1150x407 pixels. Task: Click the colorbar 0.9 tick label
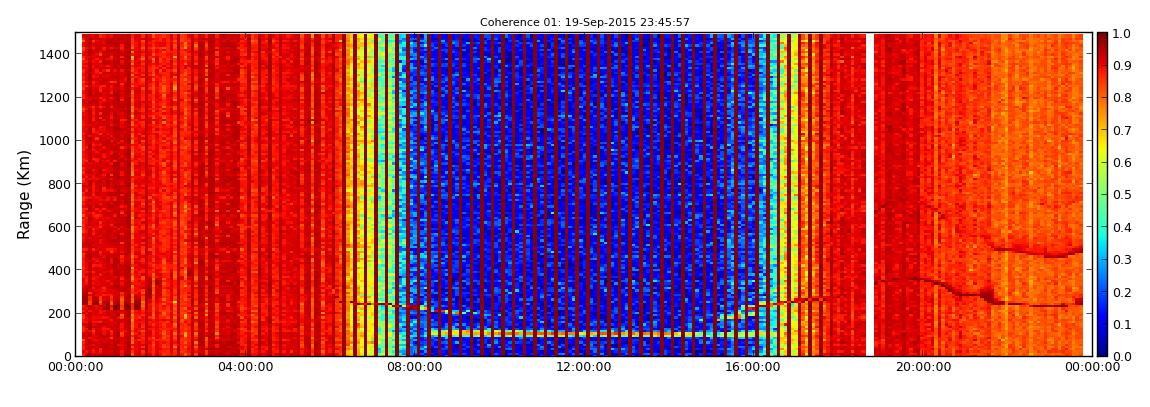(x=1121, y=66)
